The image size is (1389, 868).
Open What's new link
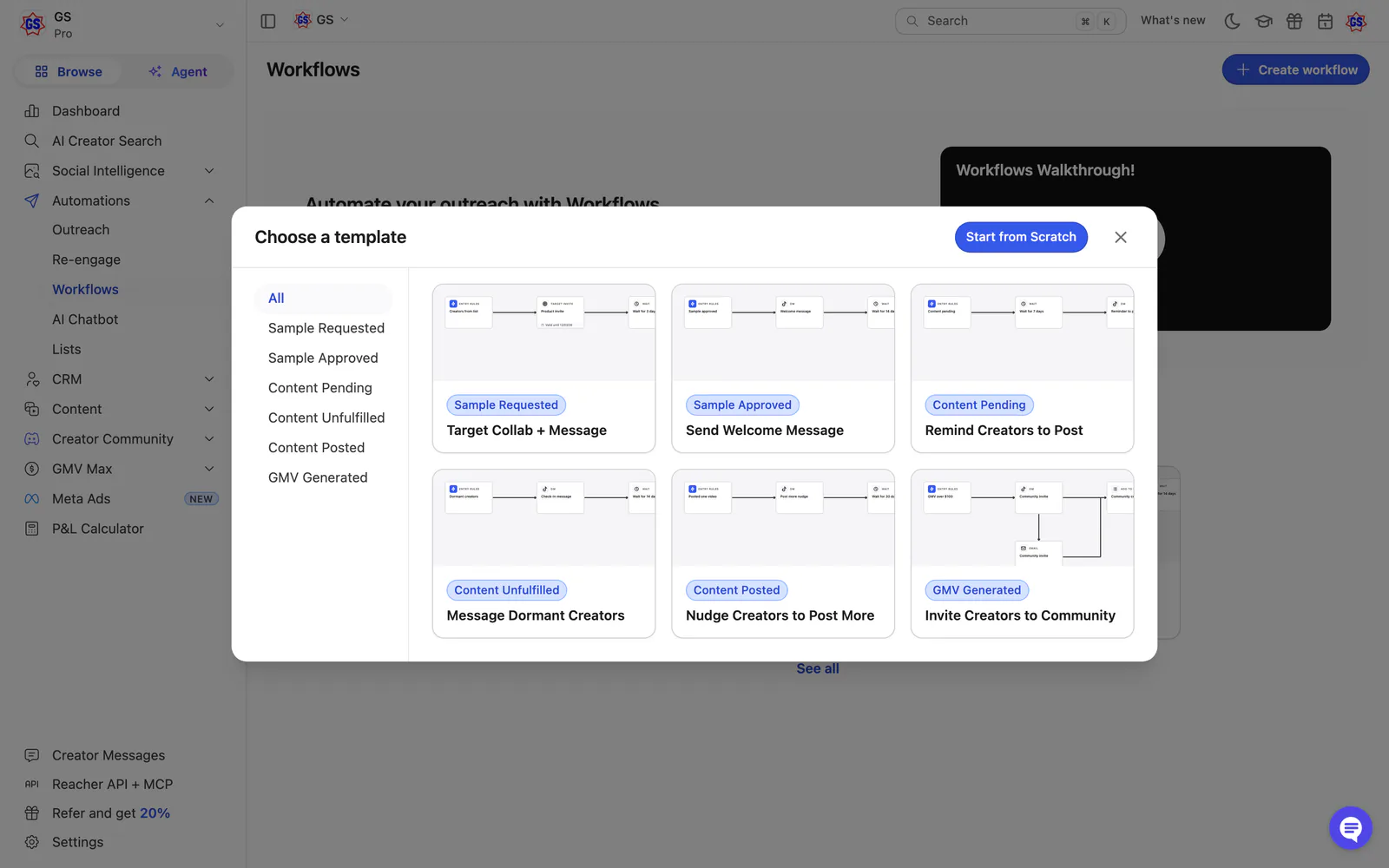pos(1173,21)
